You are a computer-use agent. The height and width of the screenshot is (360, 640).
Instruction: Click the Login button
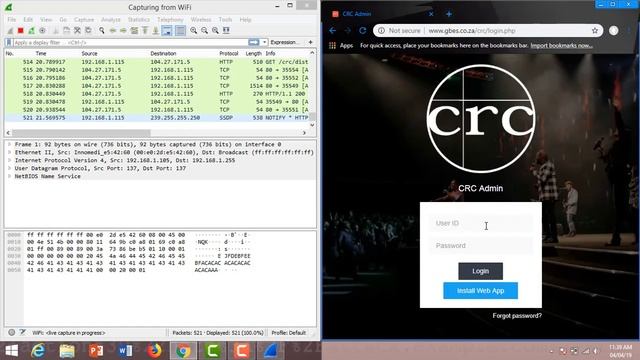480,271
